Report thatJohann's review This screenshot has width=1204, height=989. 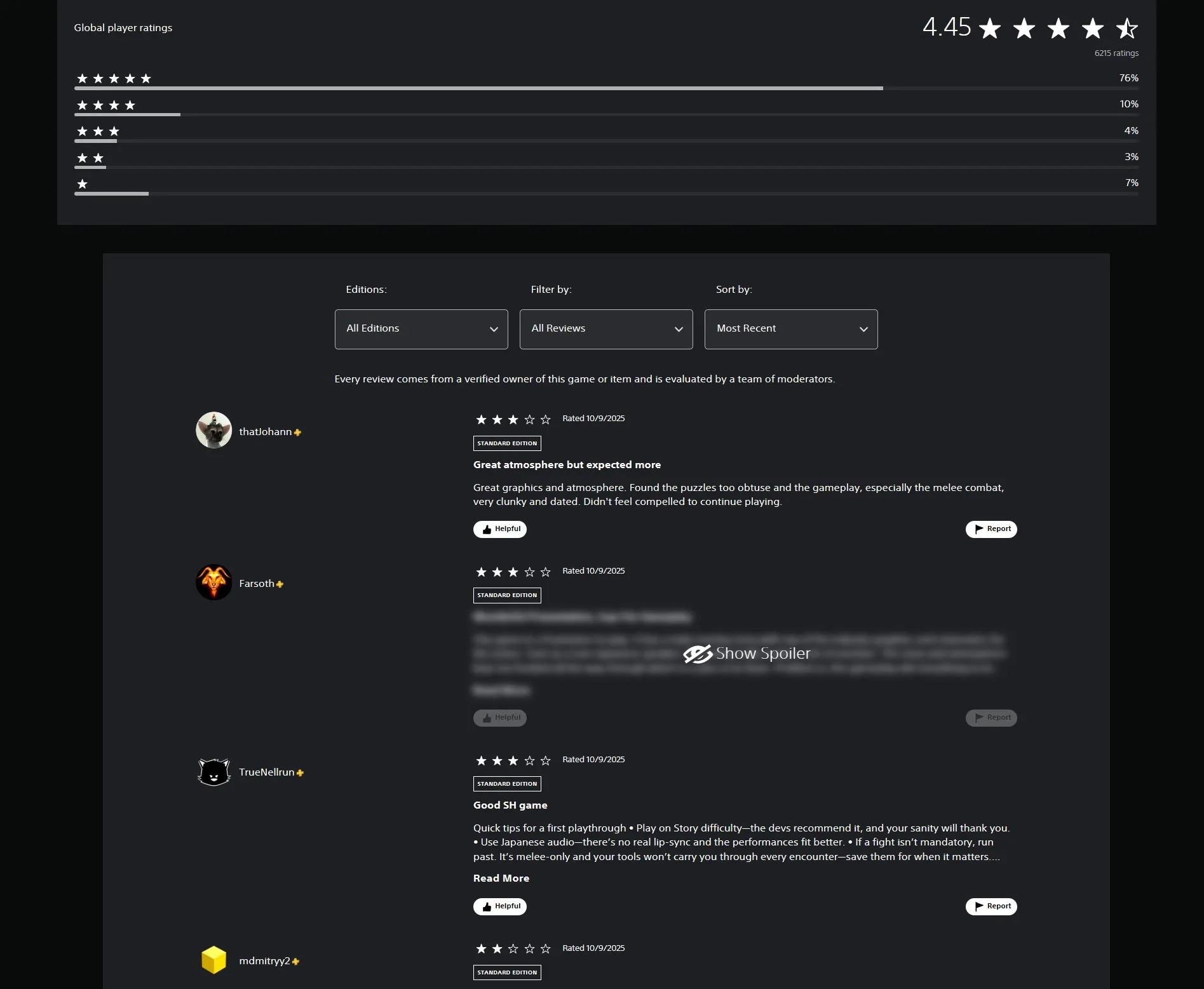click(991, 529)
